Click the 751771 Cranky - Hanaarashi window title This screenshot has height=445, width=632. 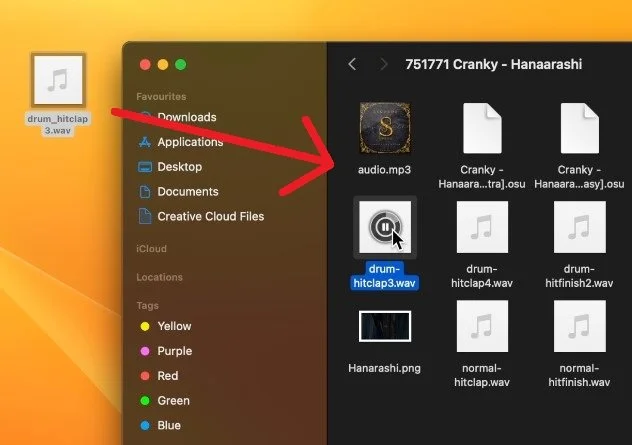(494, 64)
